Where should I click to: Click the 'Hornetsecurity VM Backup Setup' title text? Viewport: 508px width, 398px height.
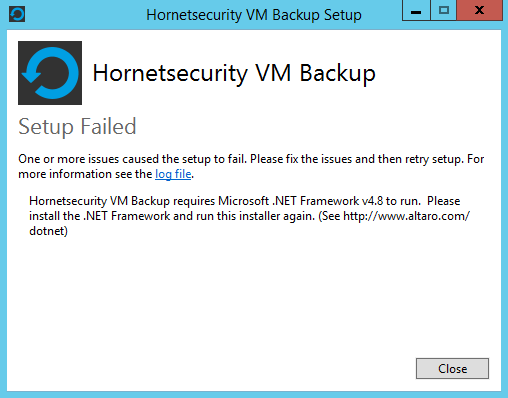[x=254, y=15]
